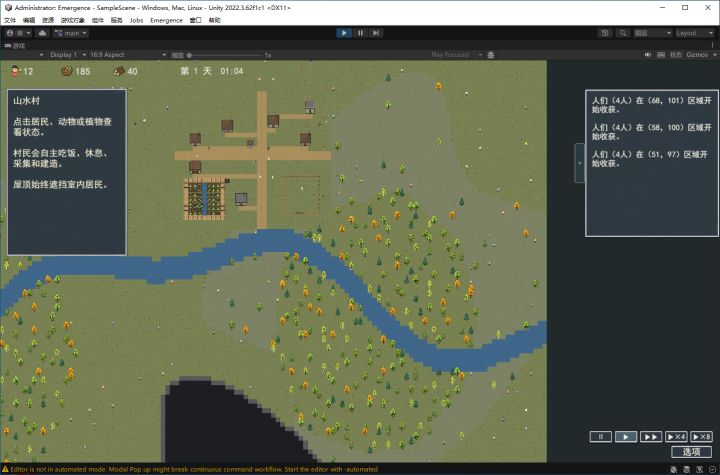Set game speed to normal play

(625, 436)
